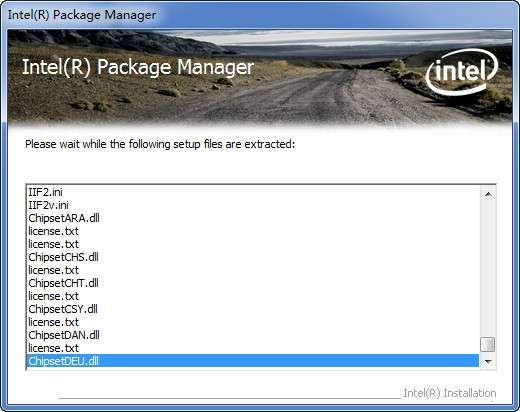Select the ChipsetCHS.dll entry
Image resolution: width=520 pixels, height=412 pixels.
coord(252,257)
